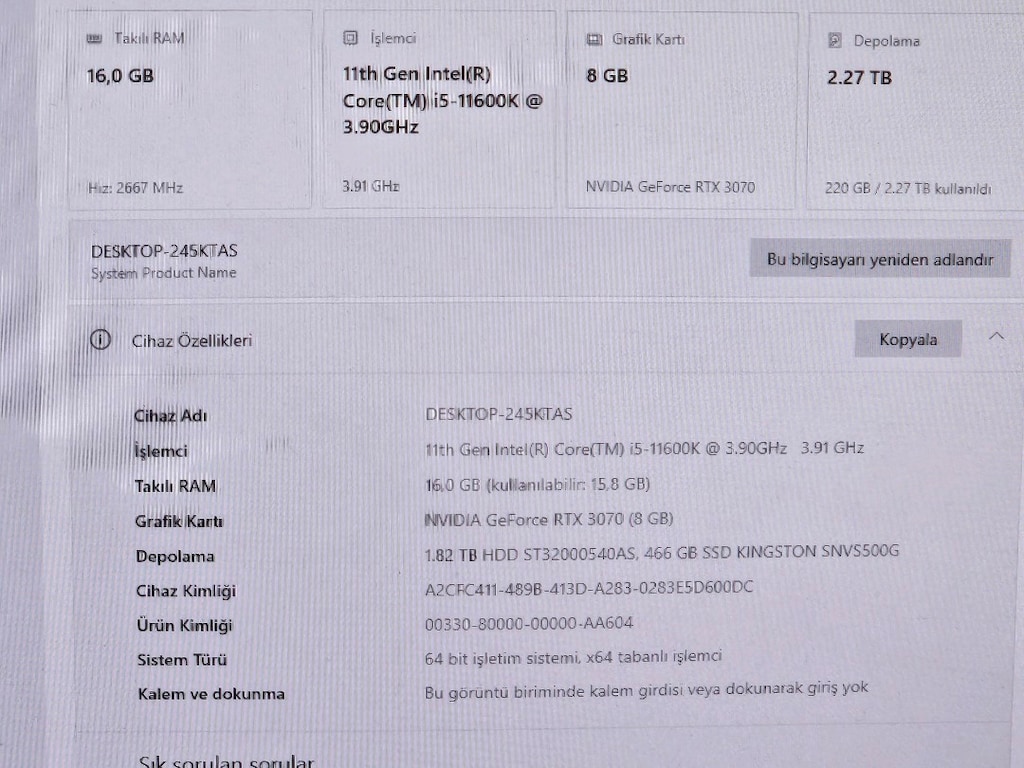Click the Kopyala button
This screenshot has width=1024, height=768.
[x=908, y=339]
